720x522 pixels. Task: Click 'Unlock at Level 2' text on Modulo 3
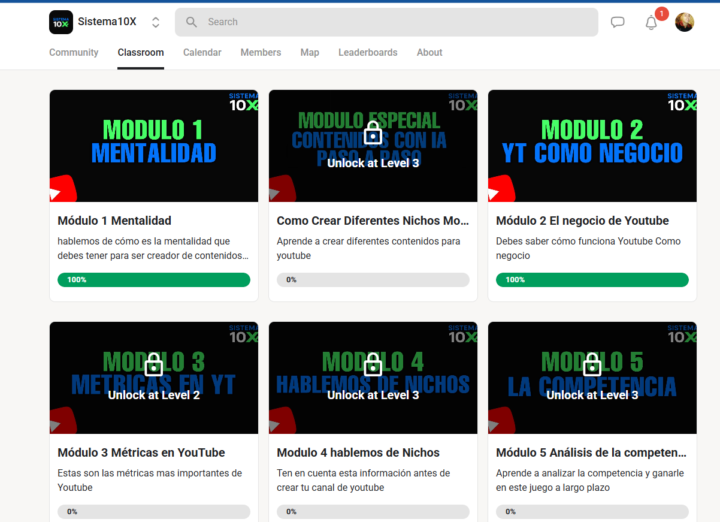(154, 395)
